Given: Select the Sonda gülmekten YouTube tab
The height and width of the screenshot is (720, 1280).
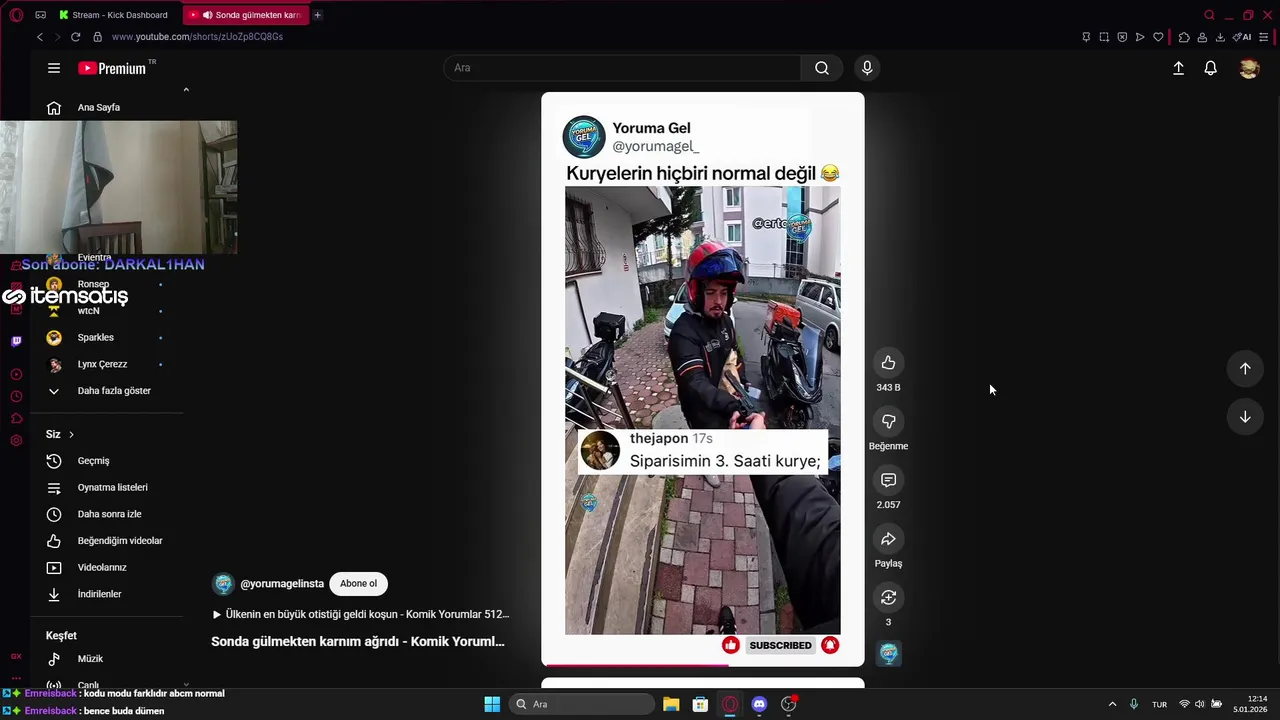Looking at the screenshot, I should pos(247,15).
